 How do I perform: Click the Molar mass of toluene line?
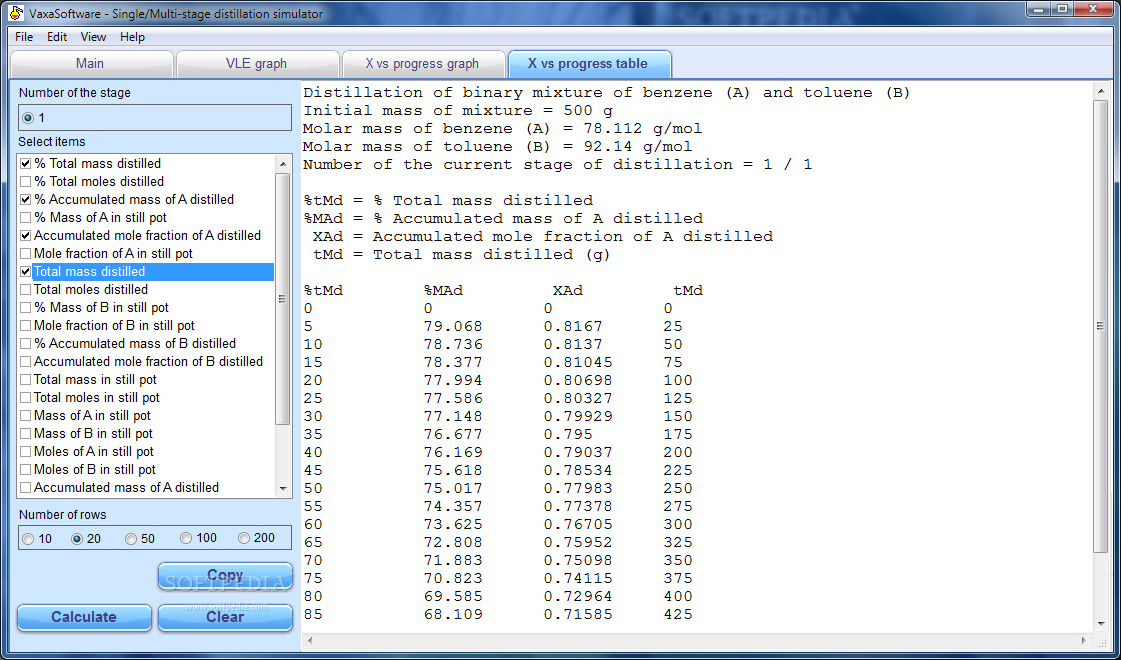[498, 147]
